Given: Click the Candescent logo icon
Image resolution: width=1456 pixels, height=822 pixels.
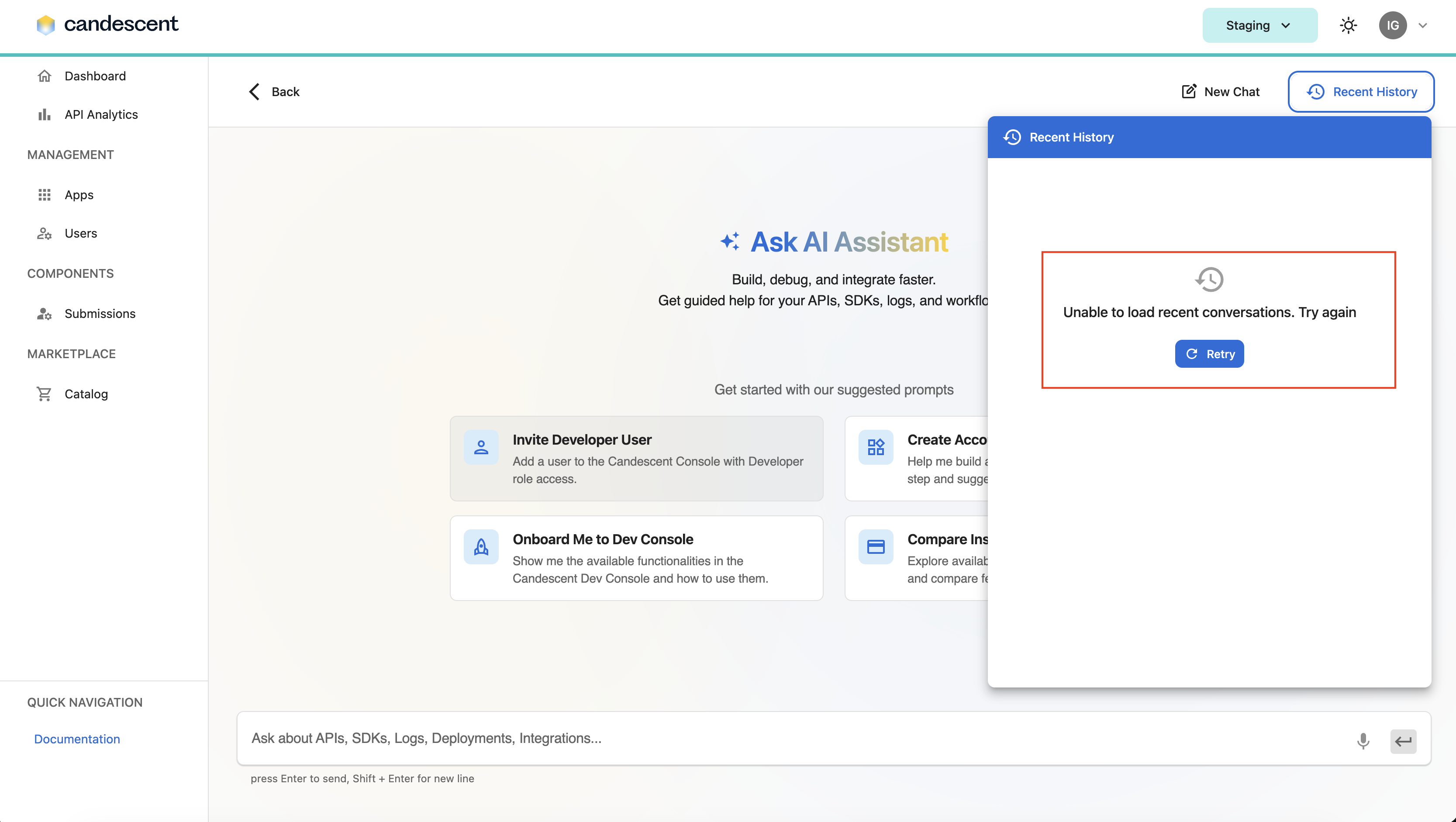Looking at the screenshot, I should [45, 24].
